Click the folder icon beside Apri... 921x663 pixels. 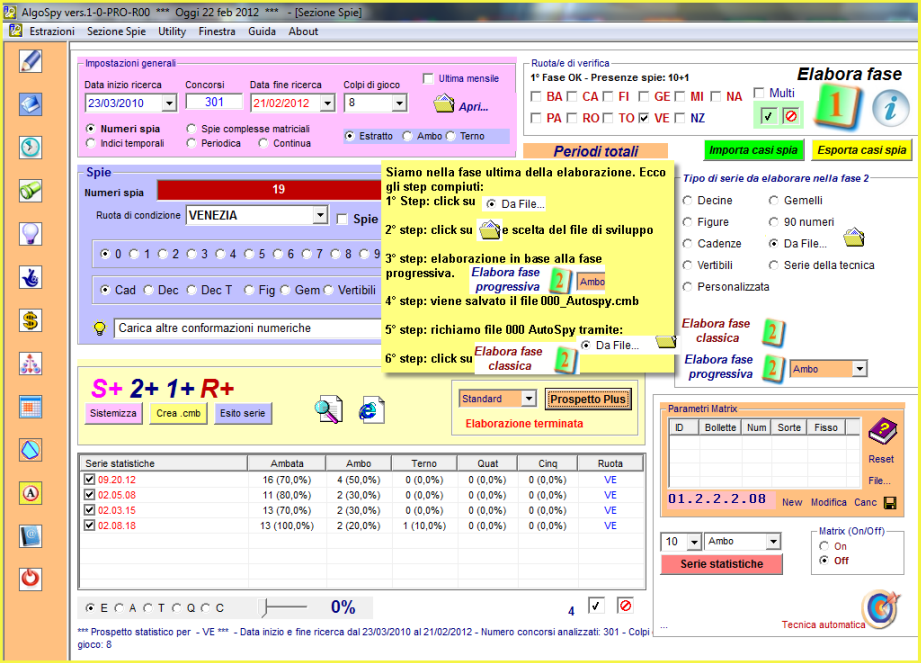pos(443,104)
